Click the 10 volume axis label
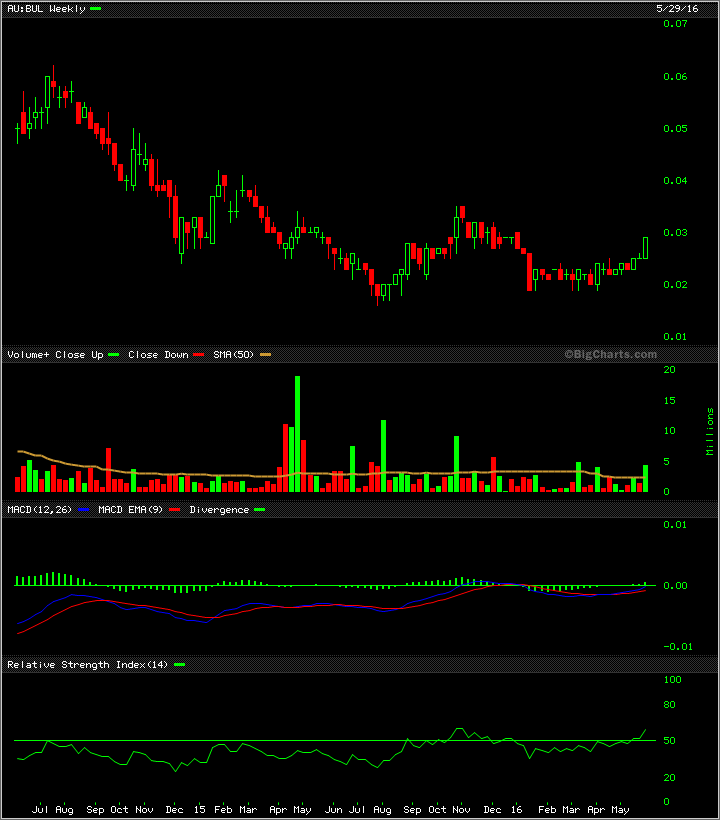The height and width of the screenshot is (820, 720). [669, 431]
